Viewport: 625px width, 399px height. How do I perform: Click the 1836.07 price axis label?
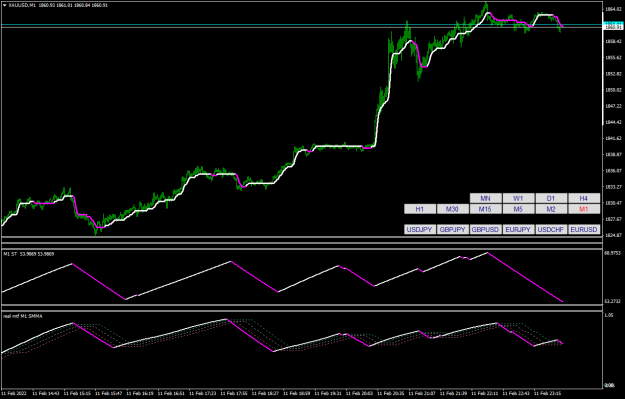[613, 171]
